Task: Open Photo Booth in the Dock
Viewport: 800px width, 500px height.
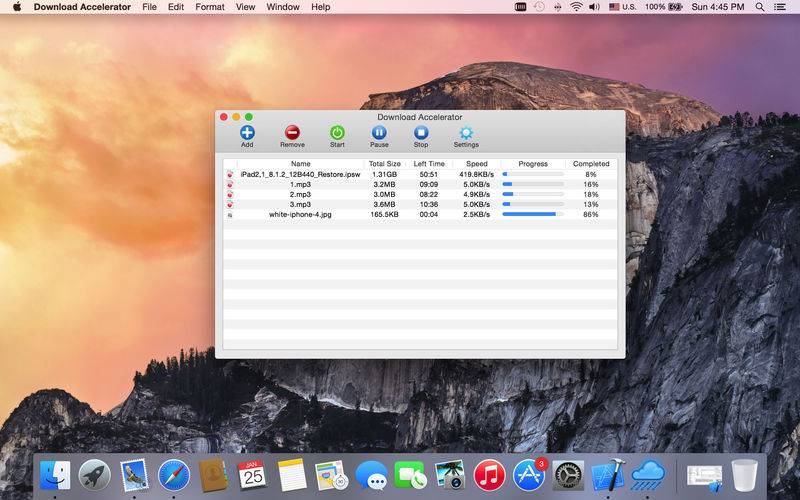Action: click(x=450, y=476)
